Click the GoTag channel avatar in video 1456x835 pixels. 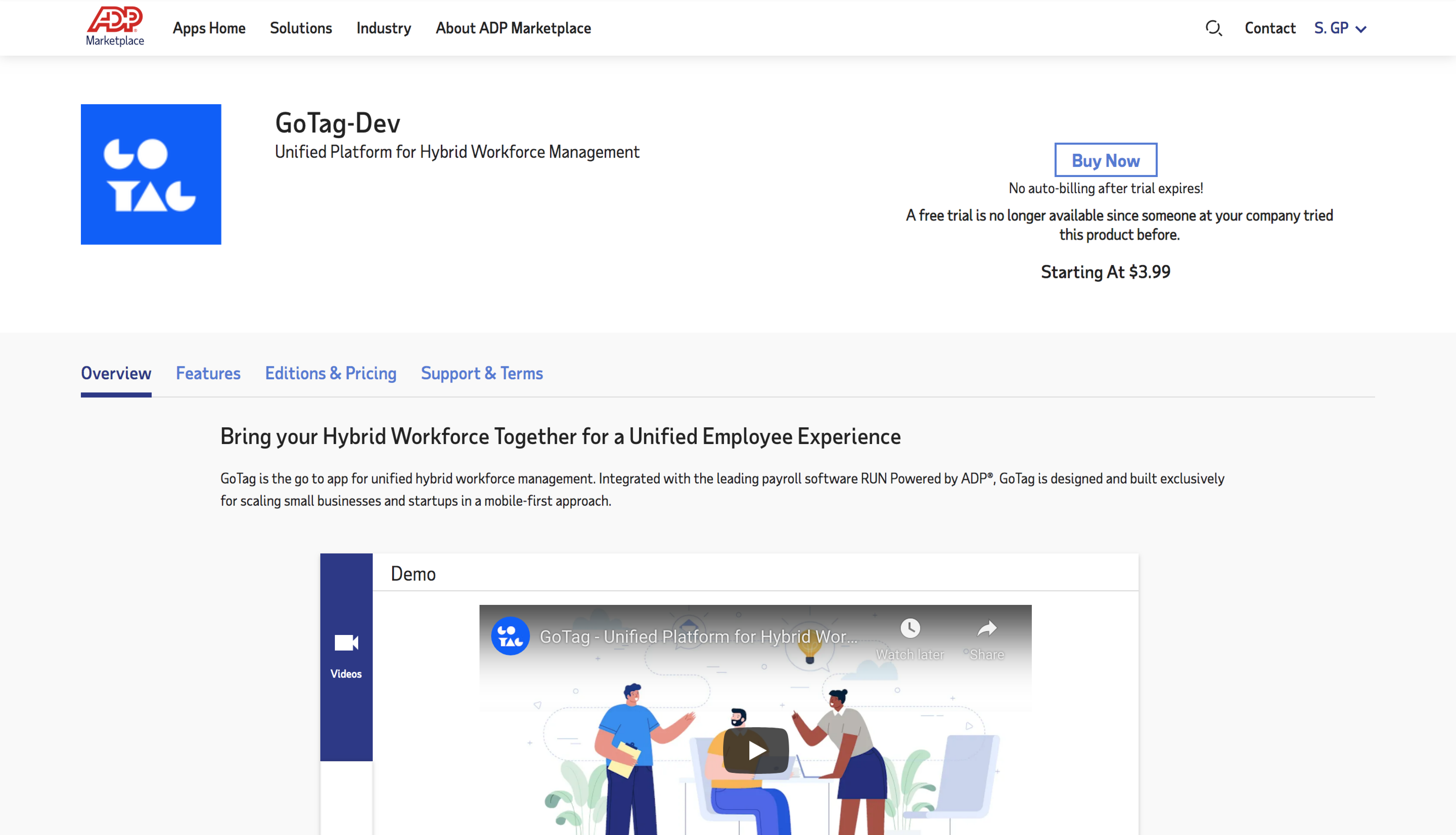coord(510,636)
